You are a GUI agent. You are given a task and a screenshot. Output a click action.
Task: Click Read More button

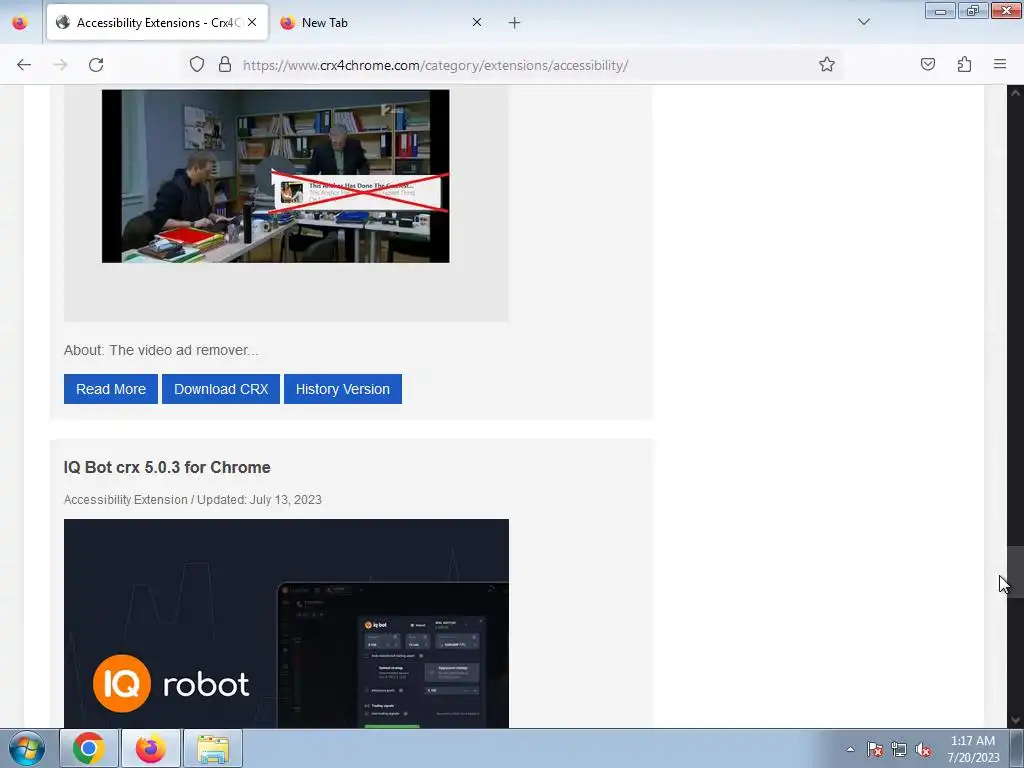point(111,389)
